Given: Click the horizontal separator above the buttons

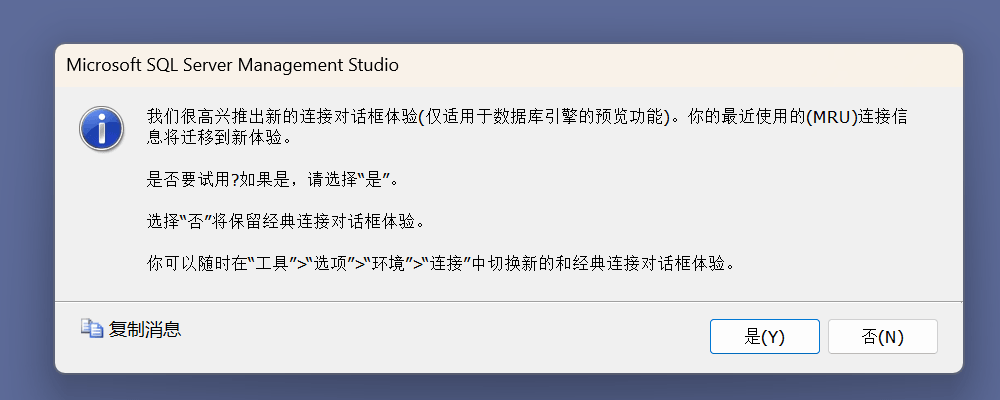Looking at the screenshot, I should 508,300.
